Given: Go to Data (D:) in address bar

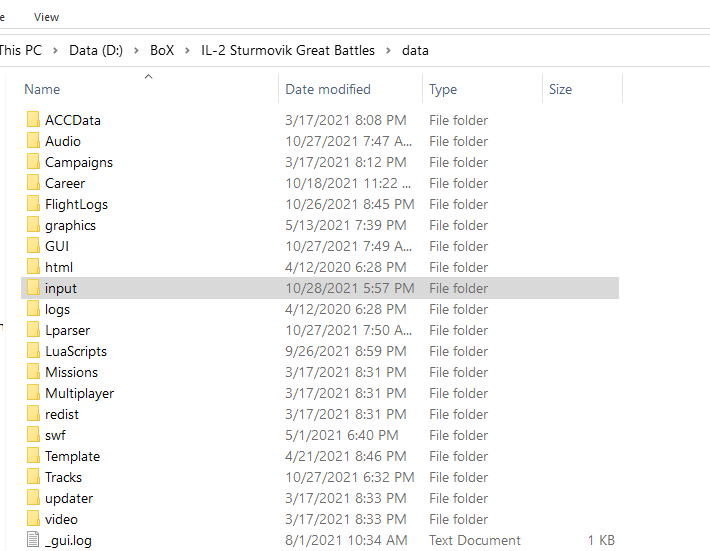Looking at the screenshot, I should tap(95, 50).
